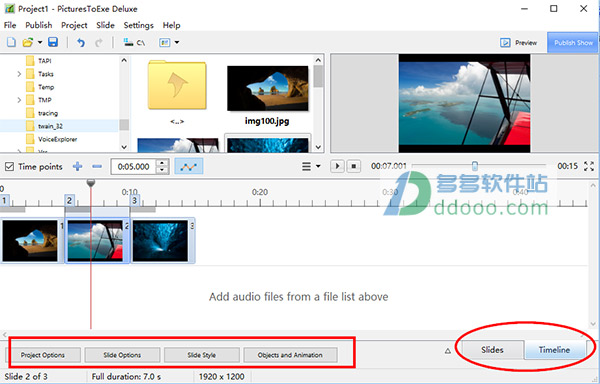600x384 pixels.
Task: Open the view mode dropdown arrow
Action: (177, 42)
